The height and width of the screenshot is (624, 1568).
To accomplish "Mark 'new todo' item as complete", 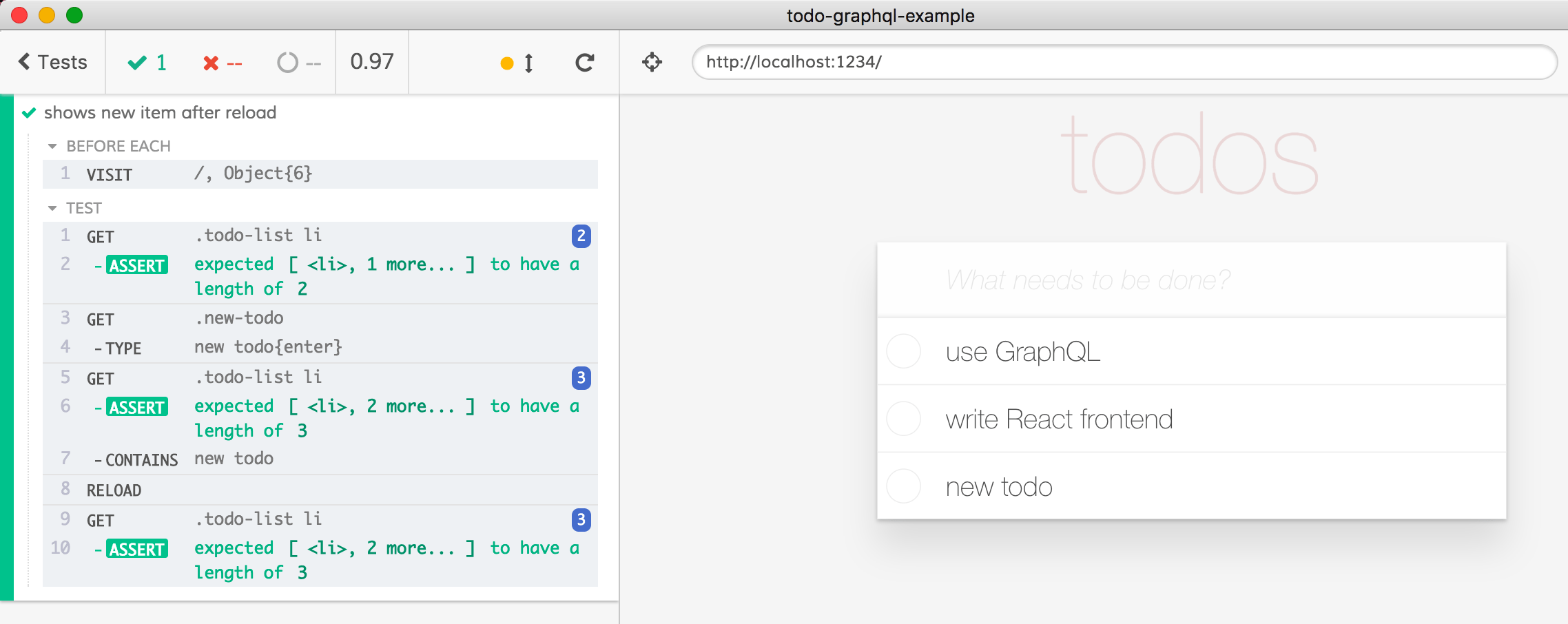I will 904,486.
